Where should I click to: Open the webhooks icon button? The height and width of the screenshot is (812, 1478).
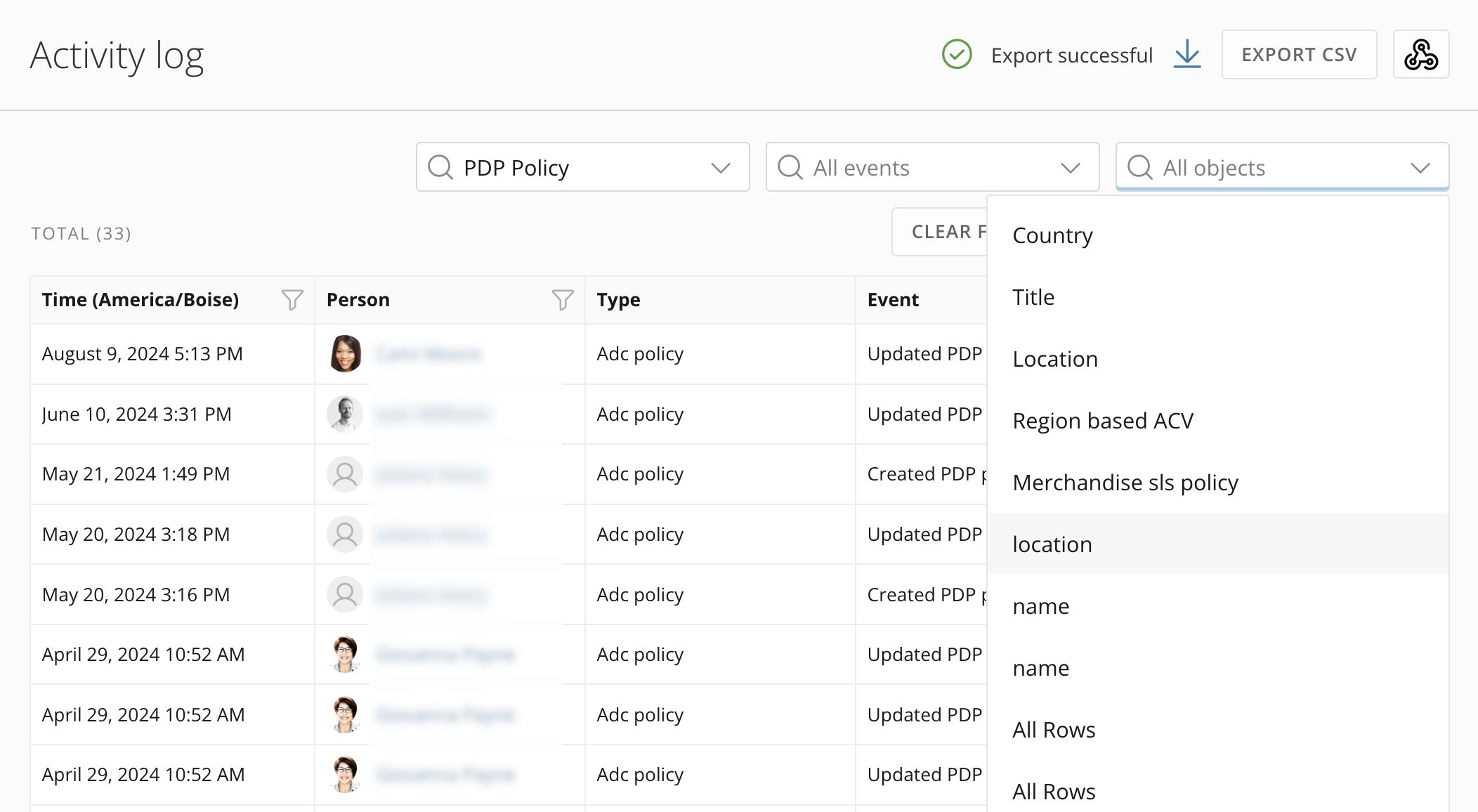1420,54
